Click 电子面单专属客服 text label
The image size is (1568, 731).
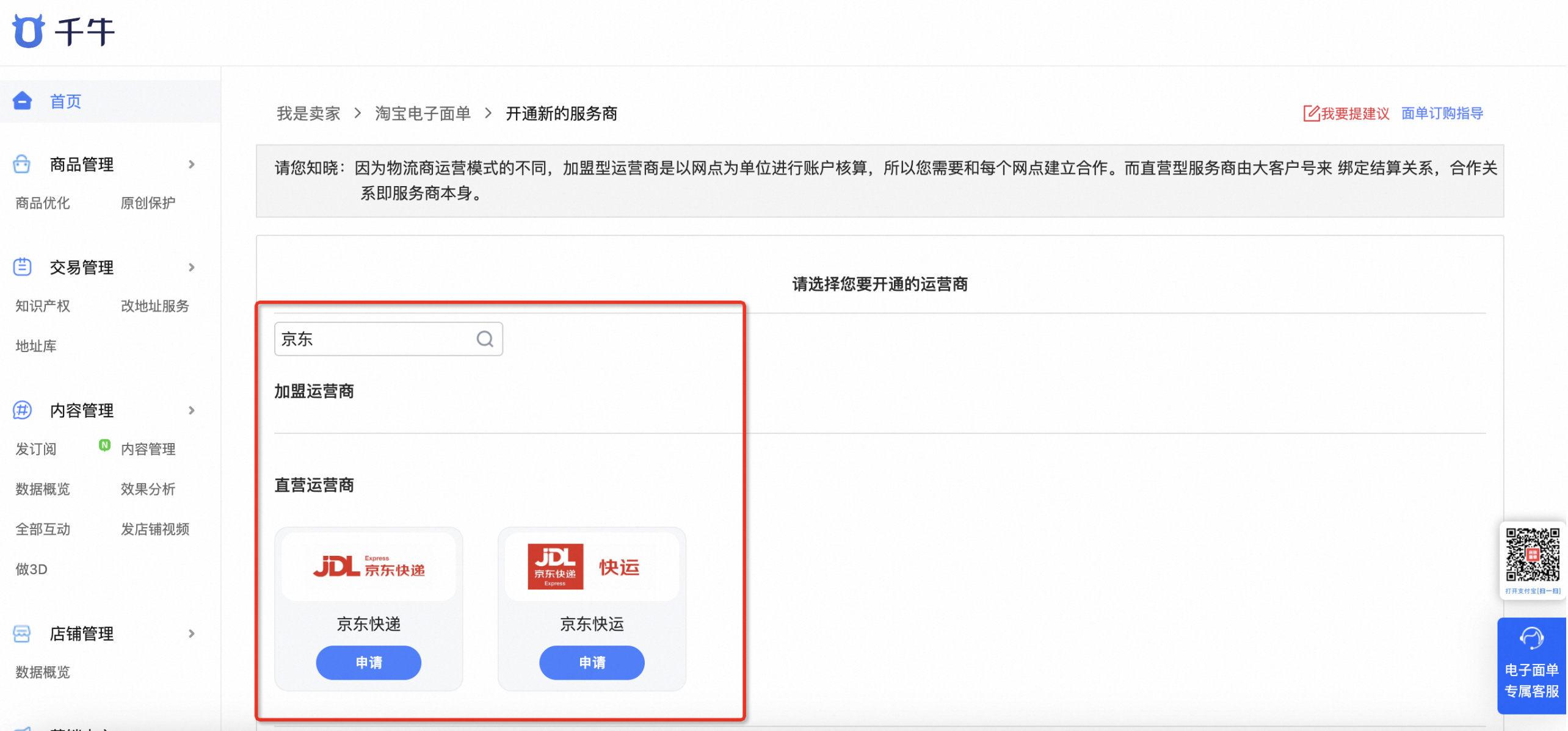point(1533,682)
